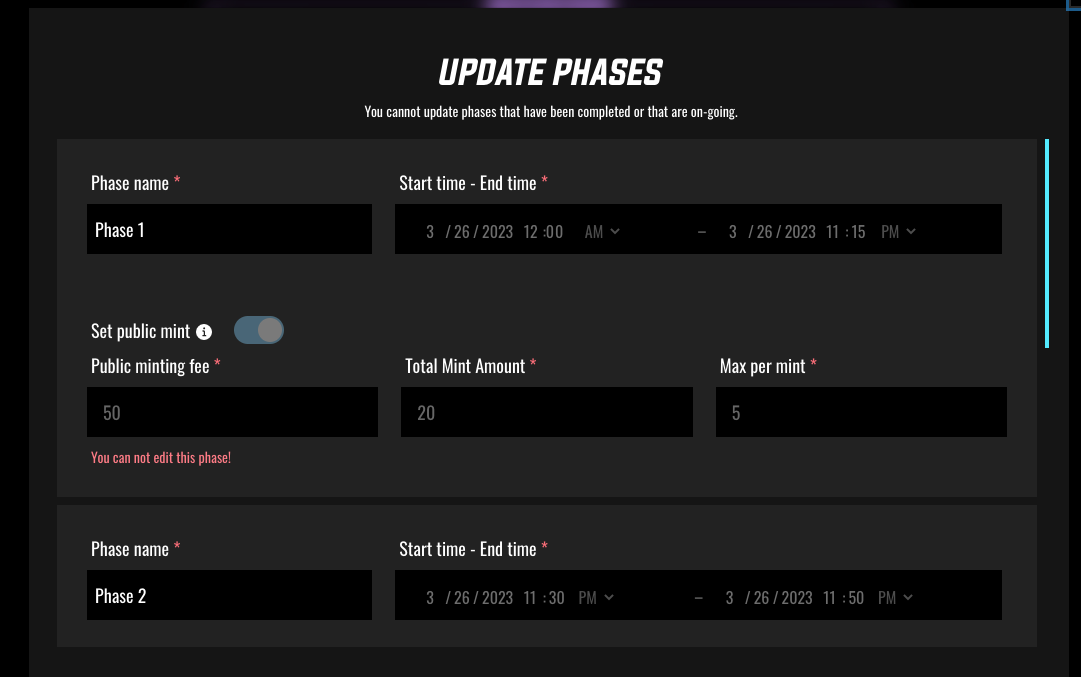Click the Public minting fee input showing 50
Screen dimensions: 1081x677
pos(232,412)
